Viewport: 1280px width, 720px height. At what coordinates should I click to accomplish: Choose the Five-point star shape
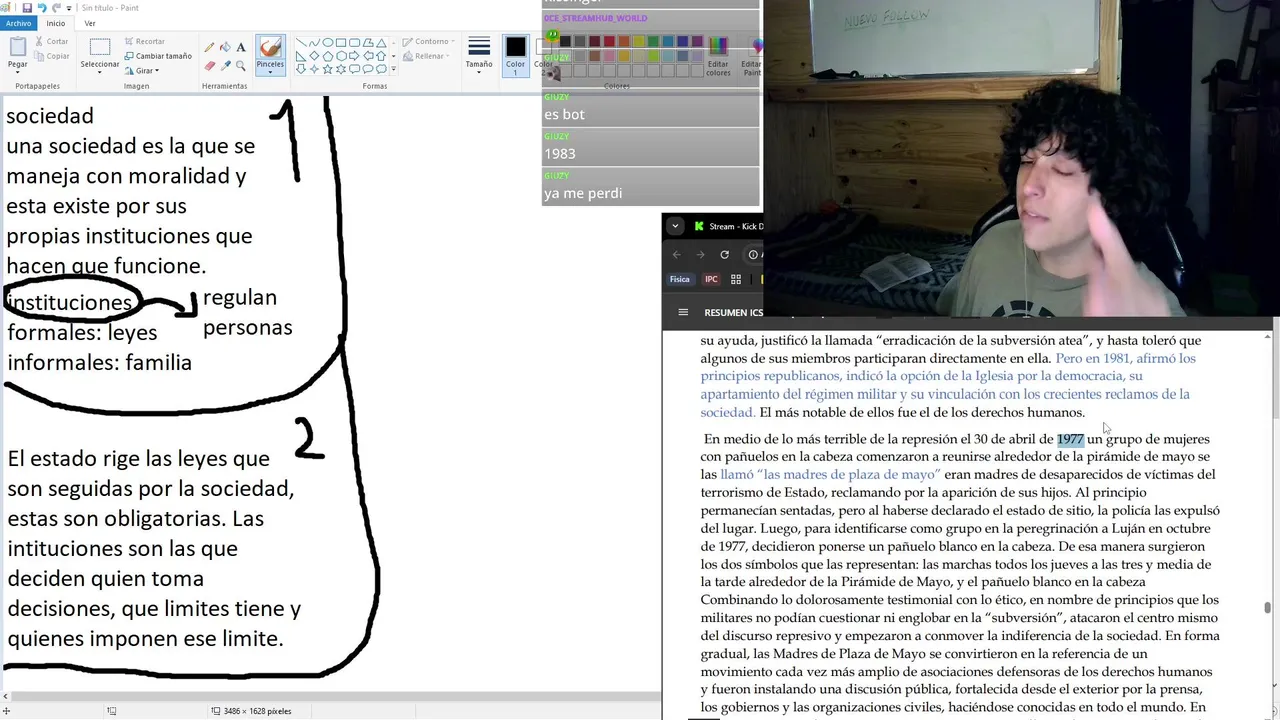[x=328, y=69]
